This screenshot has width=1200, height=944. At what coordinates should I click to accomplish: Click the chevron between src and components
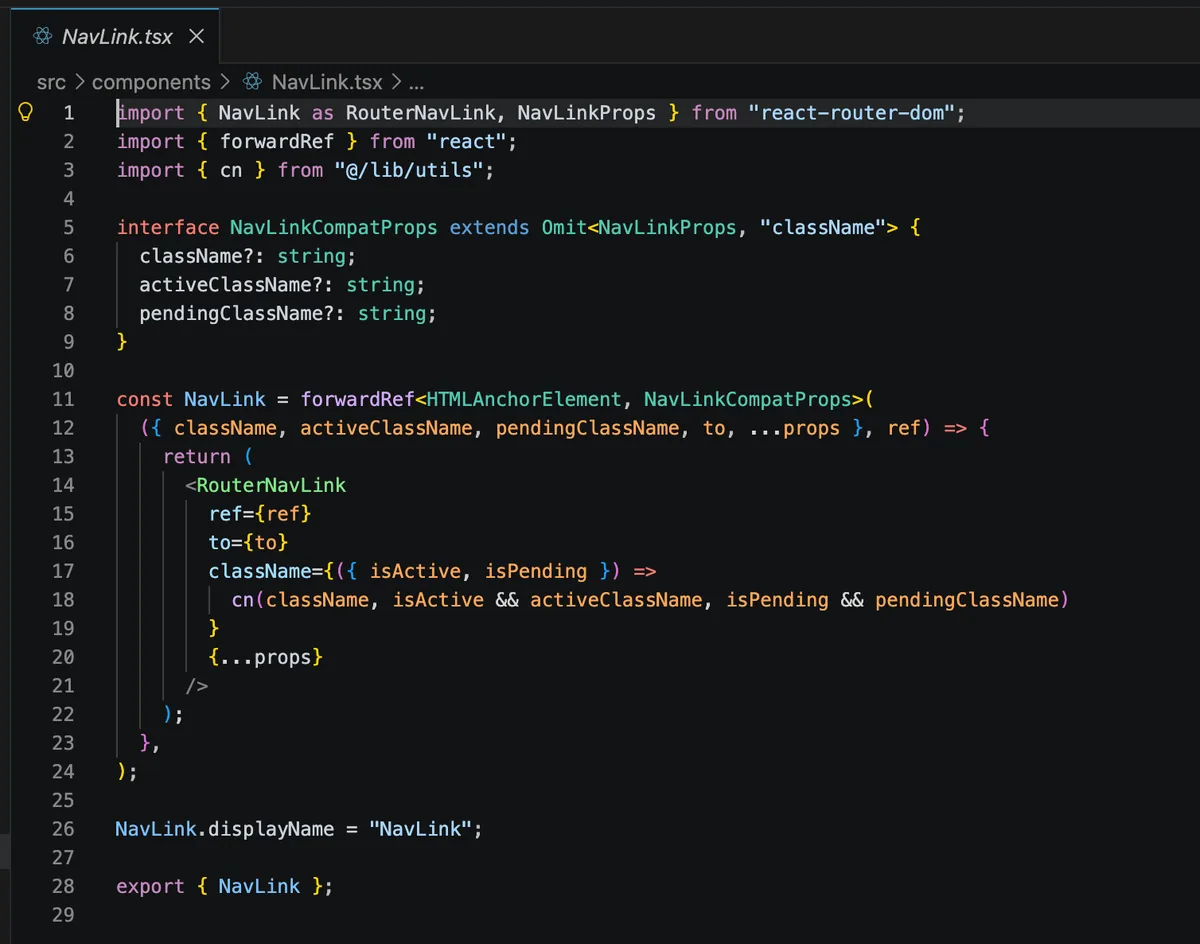(x=79, y=82)
